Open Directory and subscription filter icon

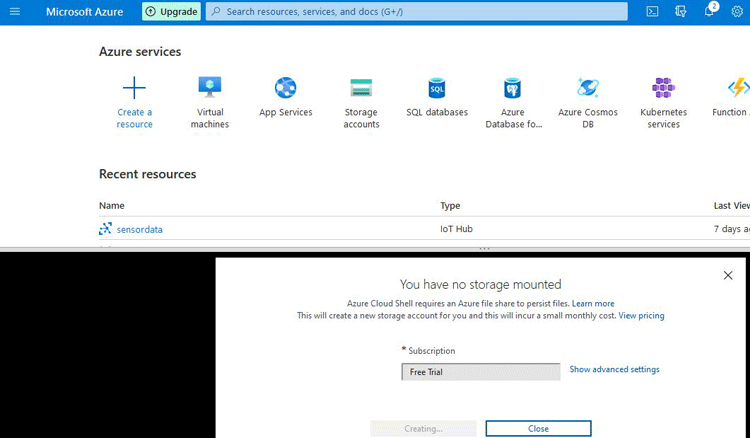coord(681,11)
